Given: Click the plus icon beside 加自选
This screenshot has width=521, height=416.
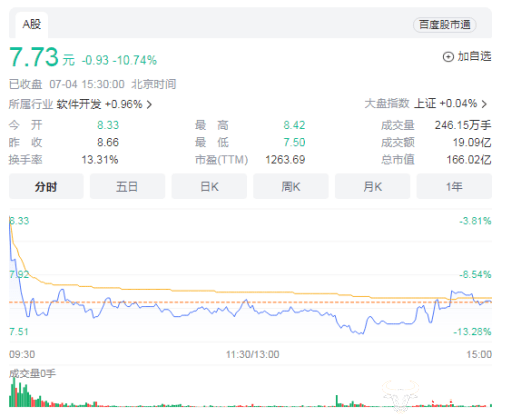Looking at the screenshot, I should tap(448, 57).
